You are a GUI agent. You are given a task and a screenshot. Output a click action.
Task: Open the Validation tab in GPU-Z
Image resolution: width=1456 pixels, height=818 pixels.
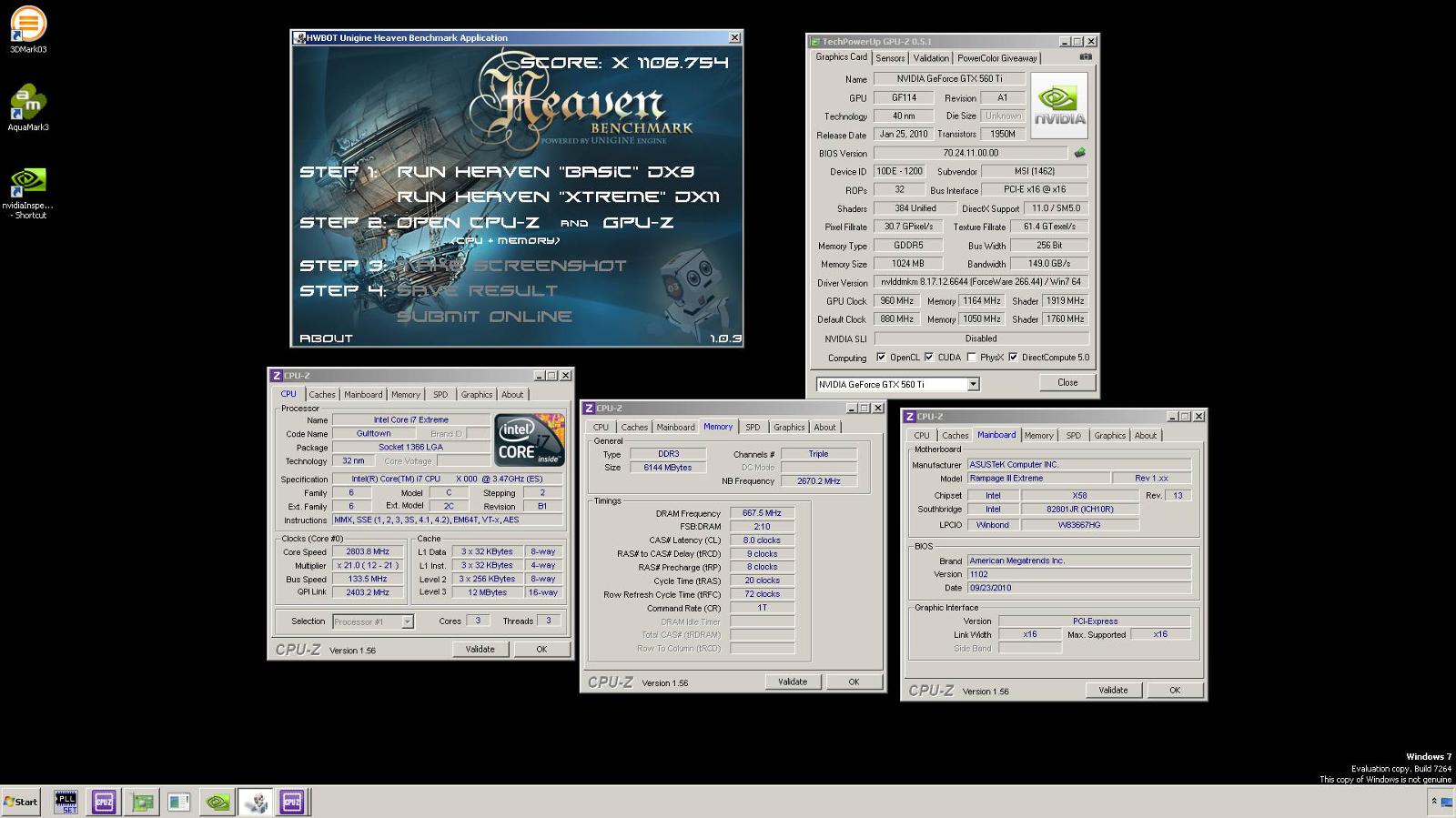(931, 57)
